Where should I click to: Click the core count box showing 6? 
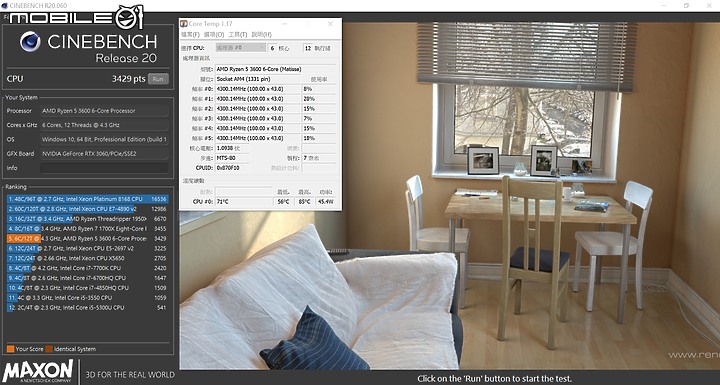click(273, 48)
